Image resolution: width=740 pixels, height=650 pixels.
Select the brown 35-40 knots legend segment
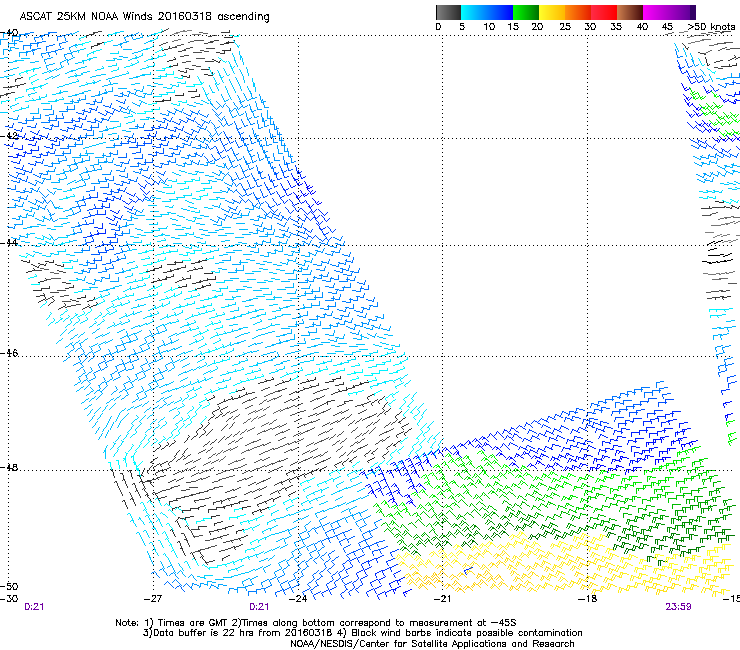[x=630, y=12]
